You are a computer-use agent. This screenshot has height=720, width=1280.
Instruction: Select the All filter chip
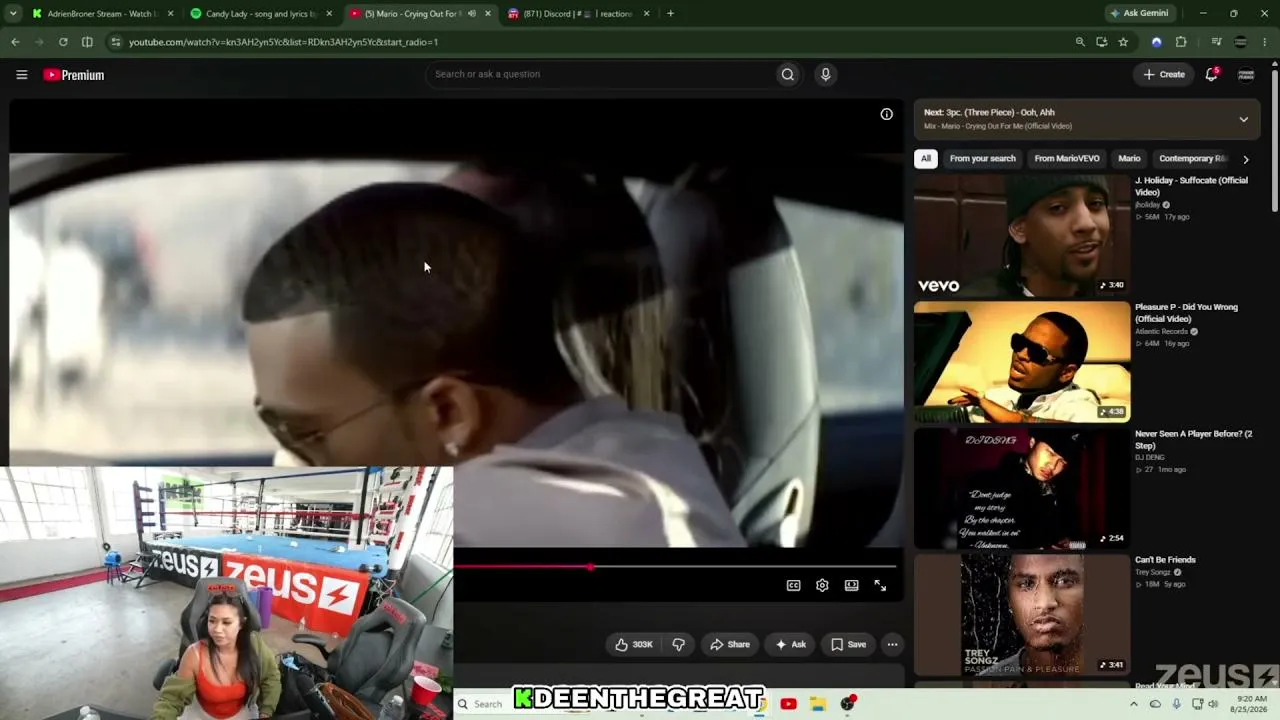[926, 159]
